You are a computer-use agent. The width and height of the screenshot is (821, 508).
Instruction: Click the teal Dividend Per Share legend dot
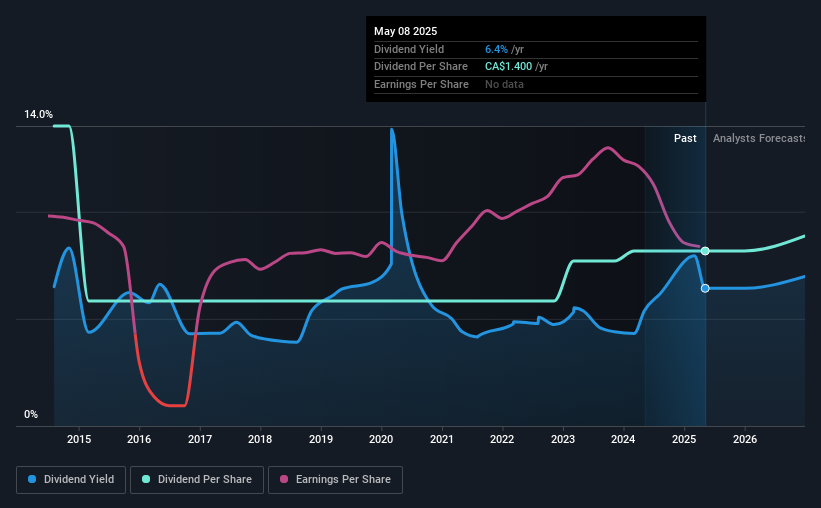[146, 479]
